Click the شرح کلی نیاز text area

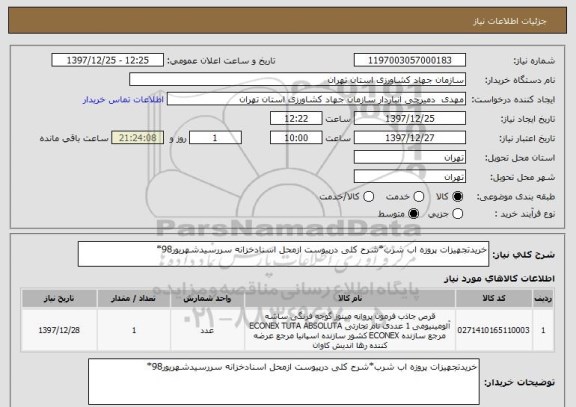coord(283,254)
